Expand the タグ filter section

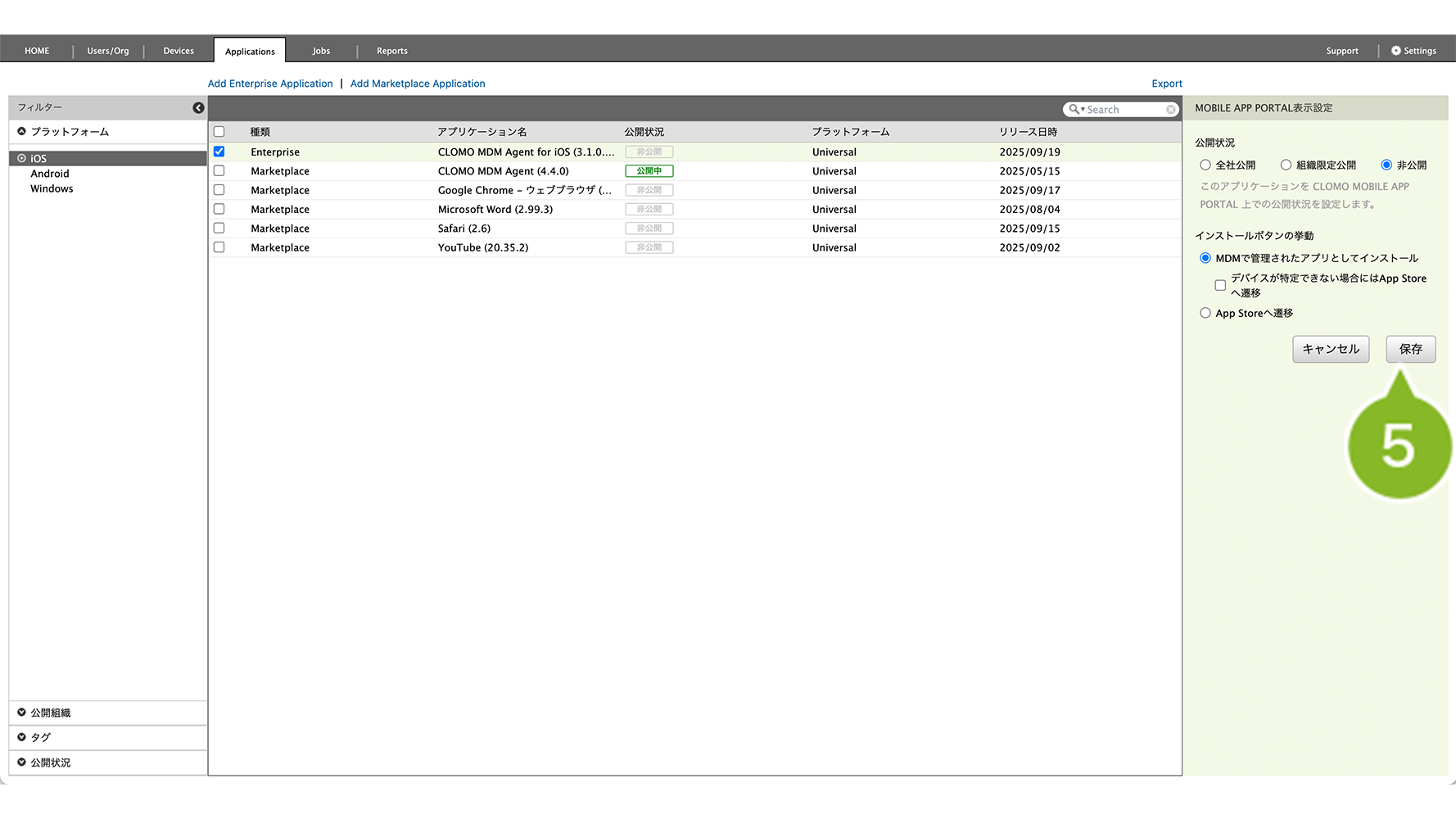(22, 737)
